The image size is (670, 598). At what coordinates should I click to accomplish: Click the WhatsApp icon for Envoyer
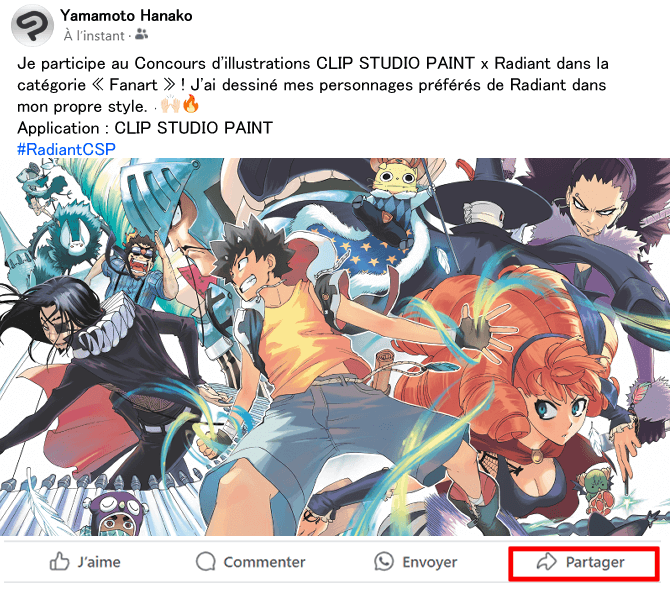[384, 562]
